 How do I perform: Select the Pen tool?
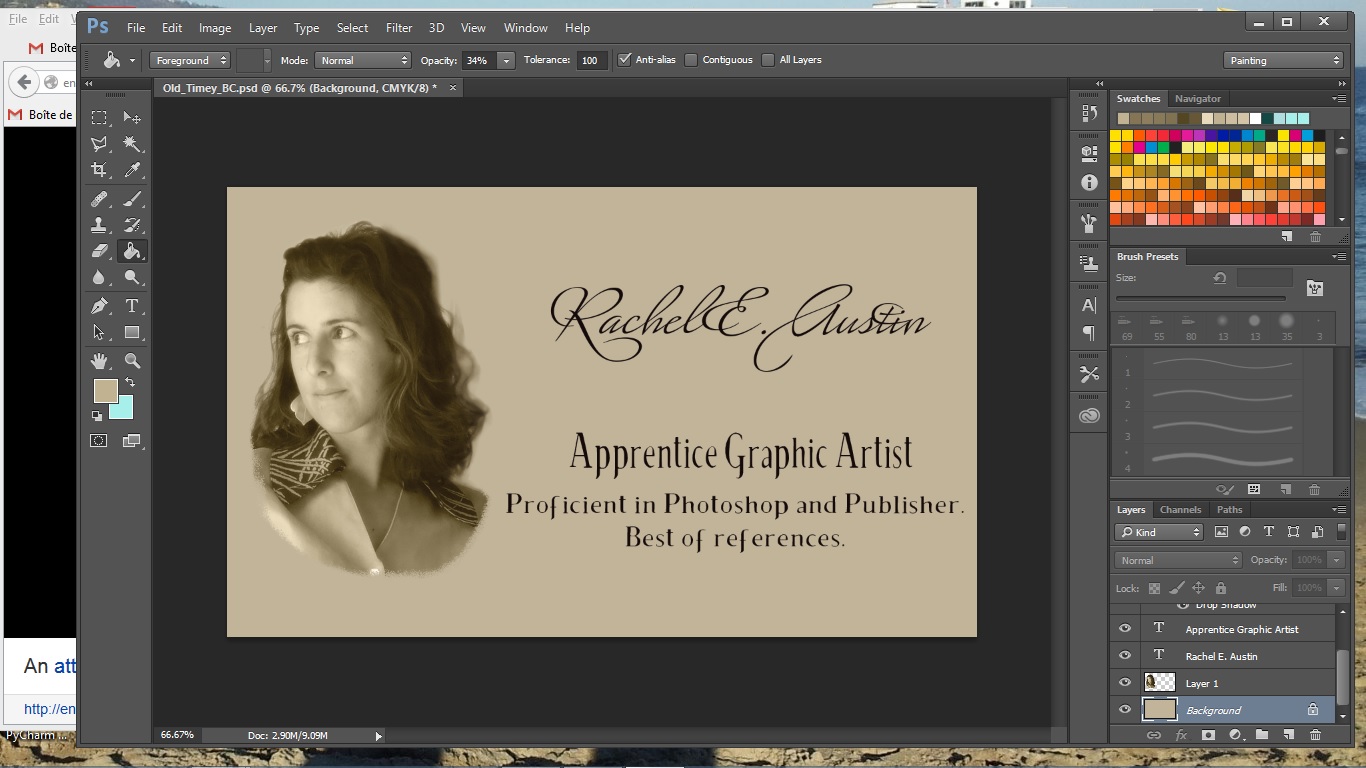click(99, 306)
